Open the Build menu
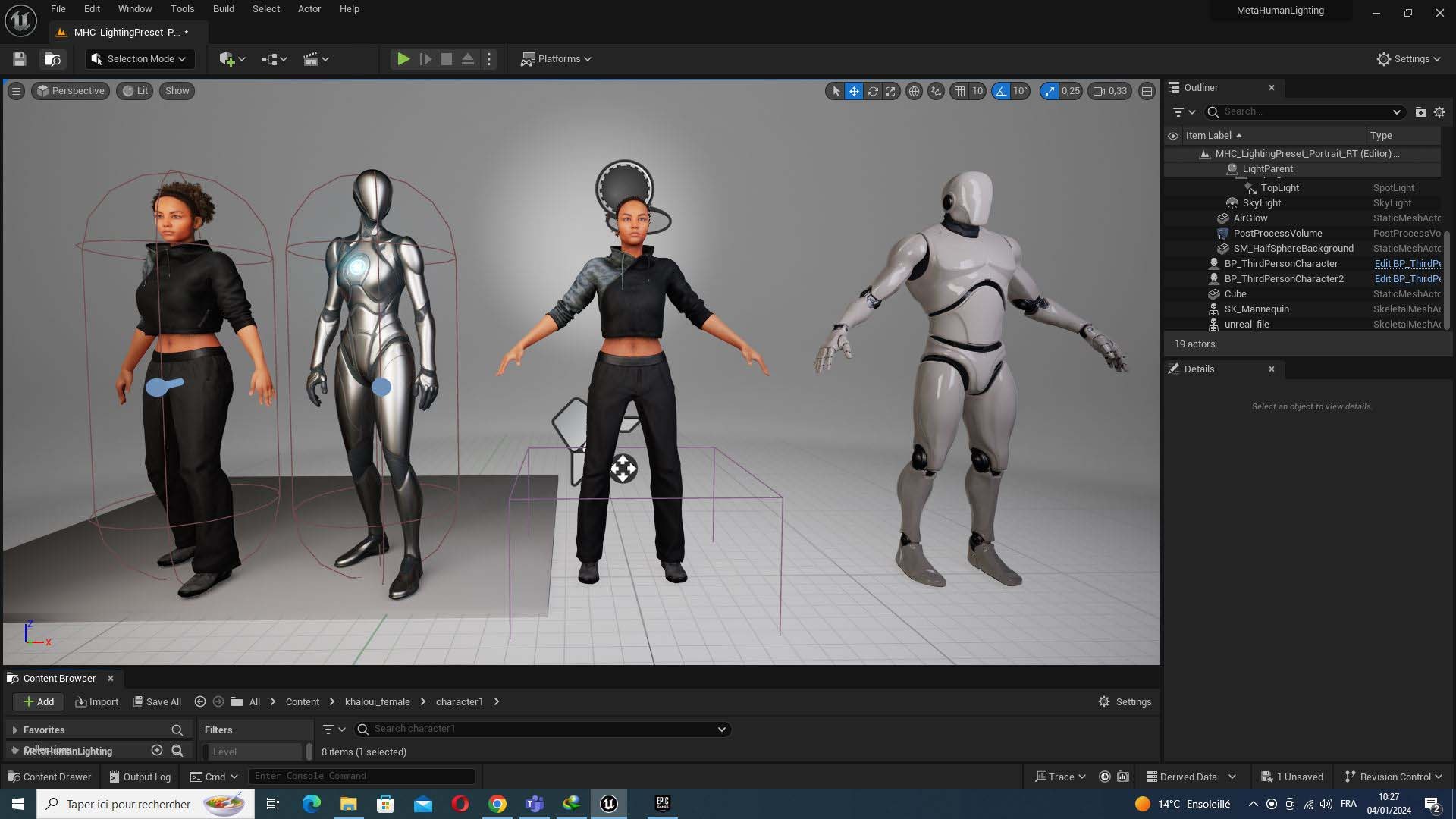The width and height of the screenshot is (1456, 819). coord(223,9)
